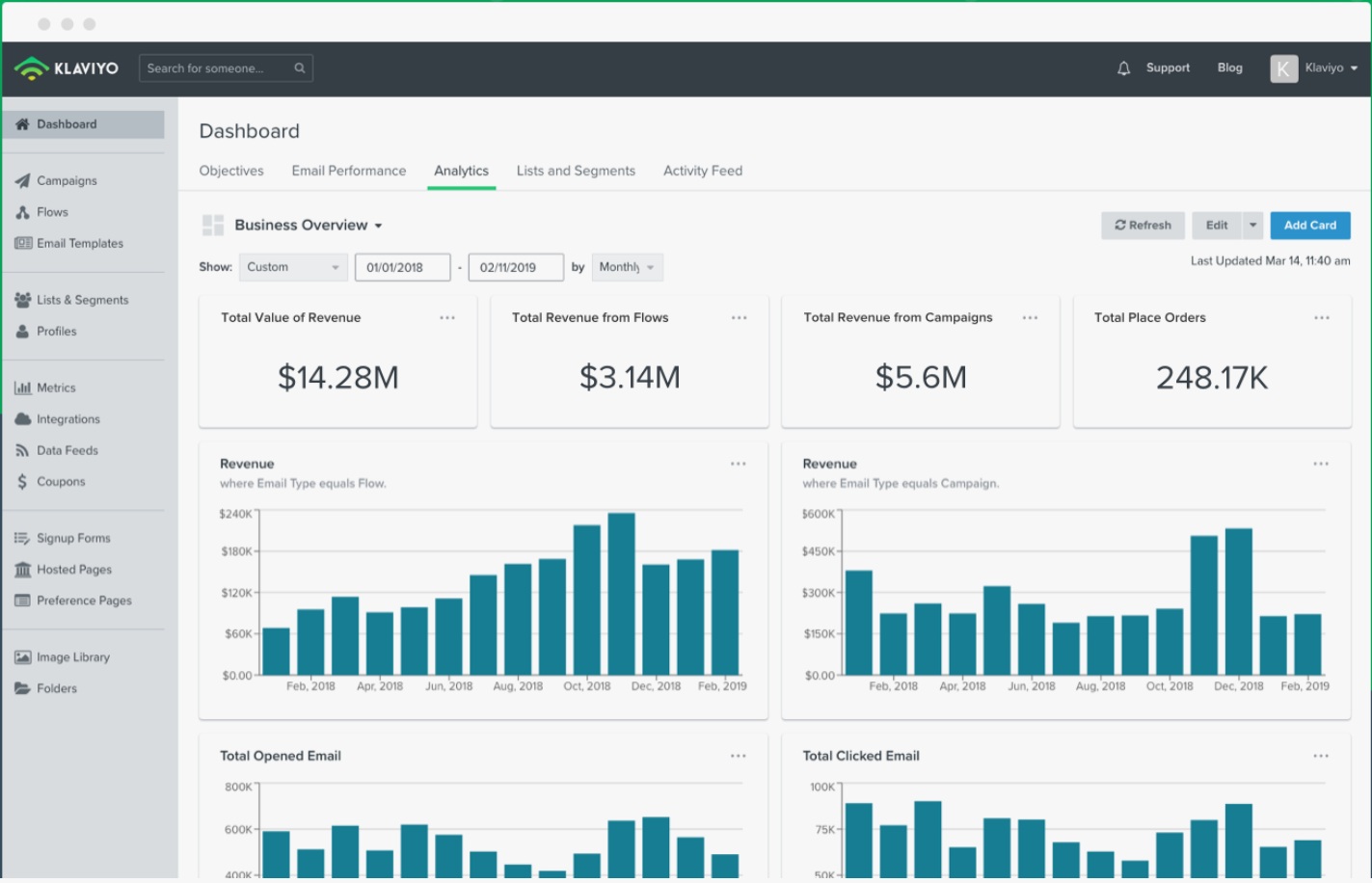Click the Data Feeds RSS icon

click(x=22, y=450)
